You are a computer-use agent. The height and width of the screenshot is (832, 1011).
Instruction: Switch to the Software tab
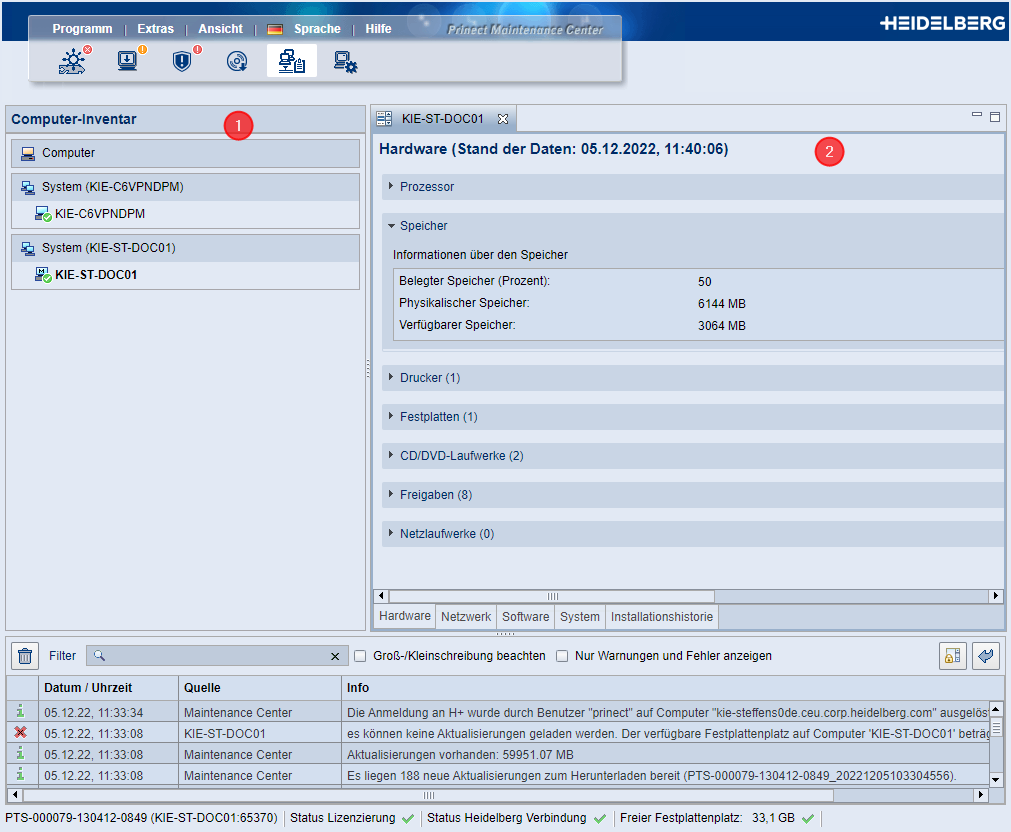525,617
